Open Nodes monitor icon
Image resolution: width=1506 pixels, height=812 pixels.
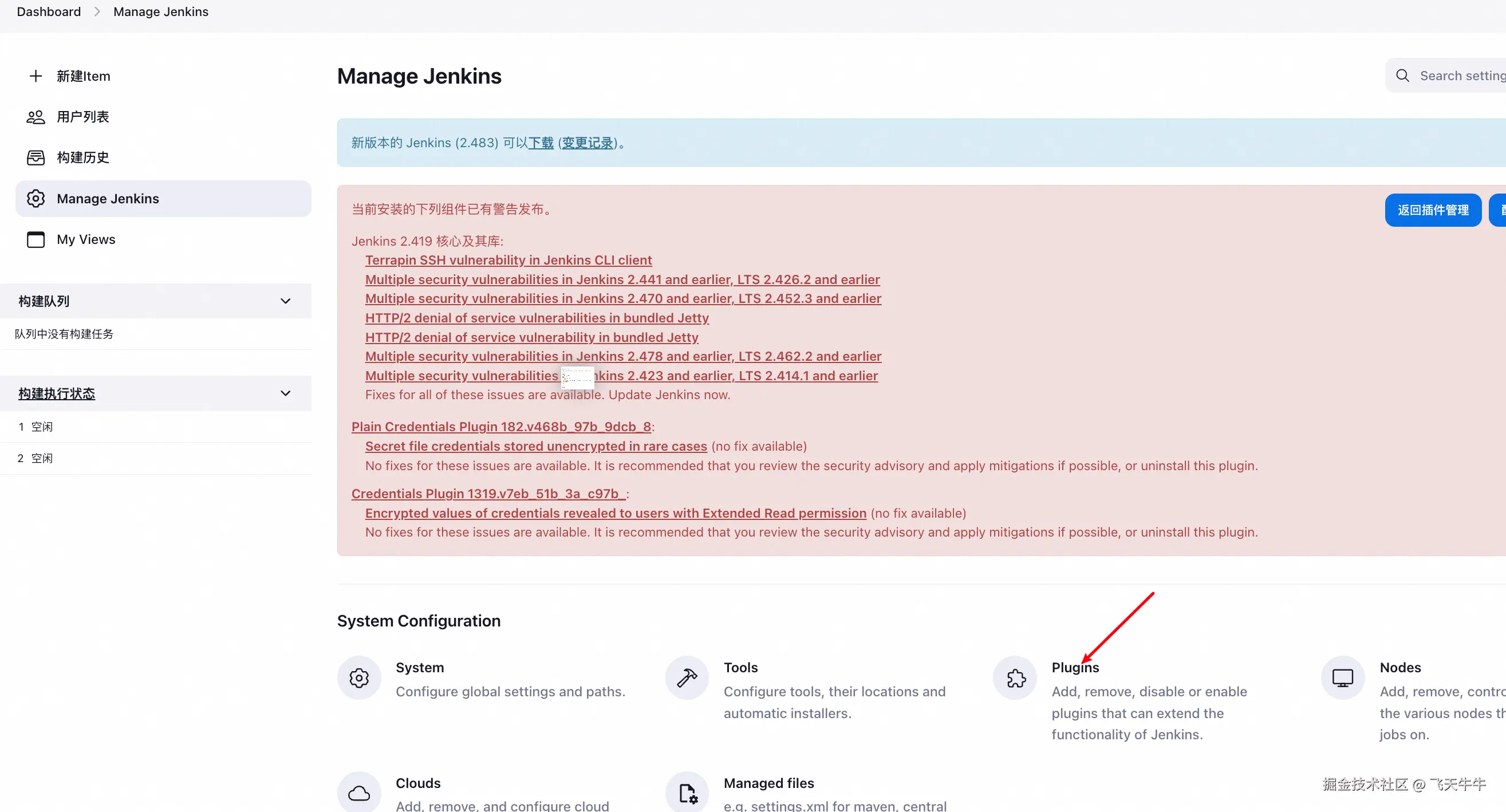click(1342, 677)
